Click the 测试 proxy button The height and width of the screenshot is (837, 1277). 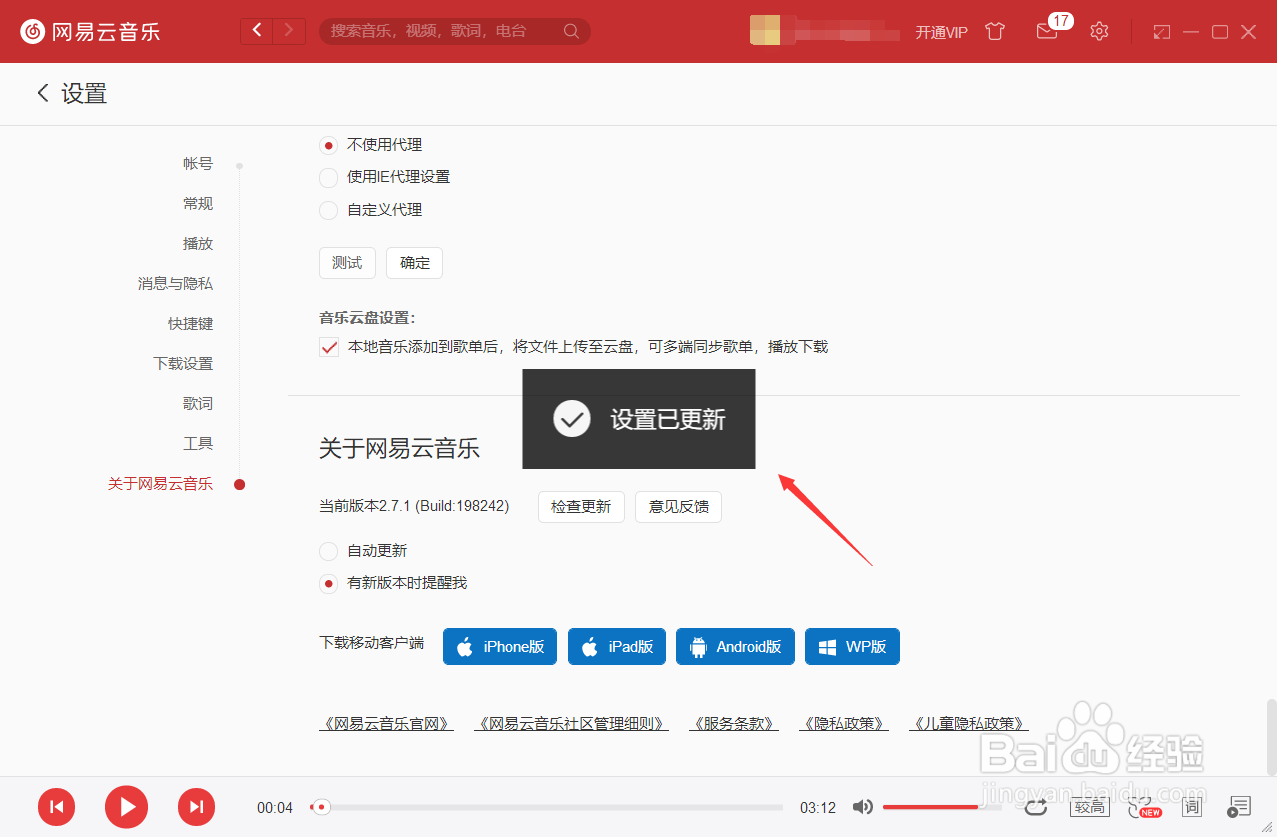[347, 263]
